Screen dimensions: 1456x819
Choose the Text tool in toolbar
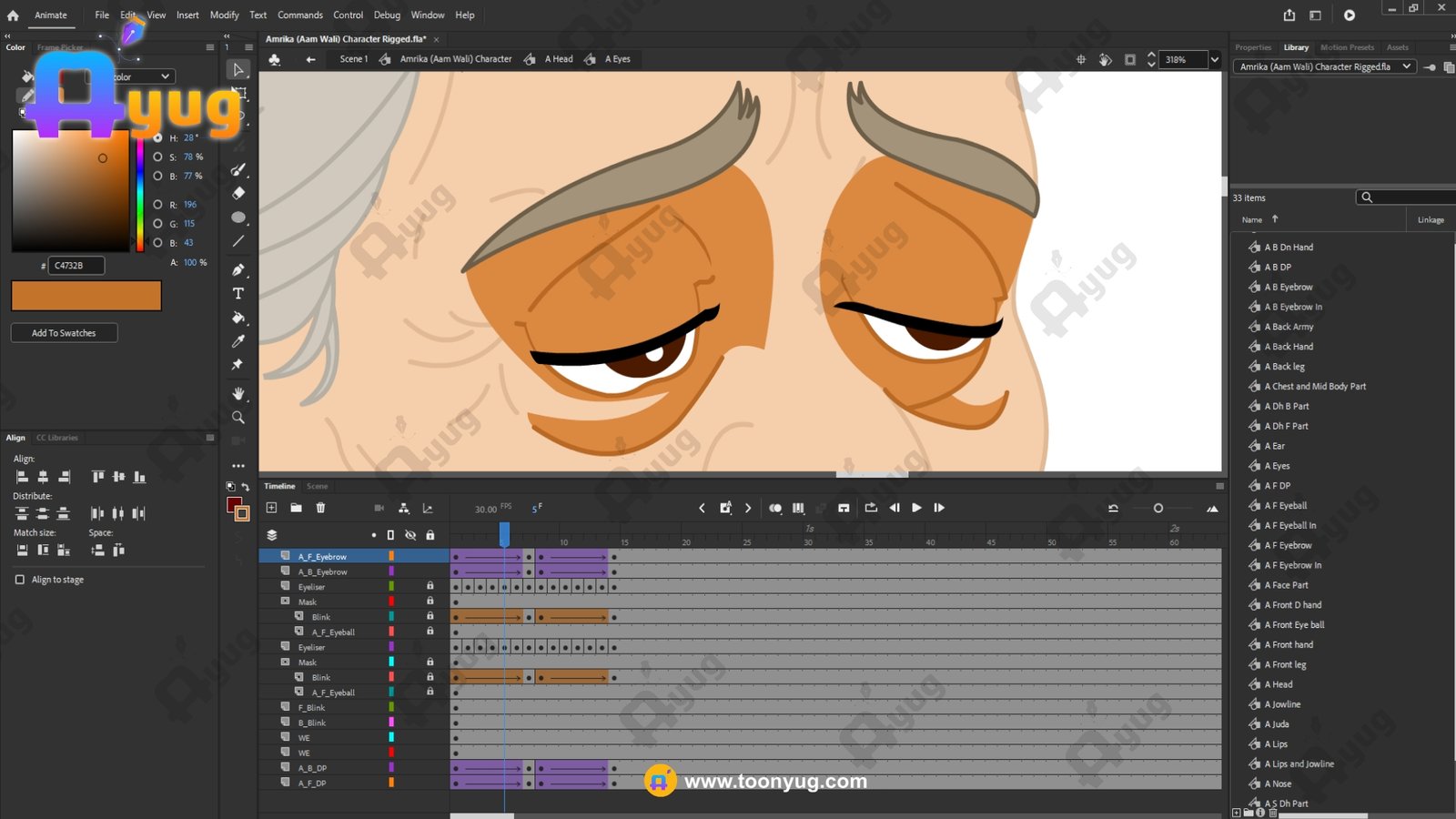238,293
